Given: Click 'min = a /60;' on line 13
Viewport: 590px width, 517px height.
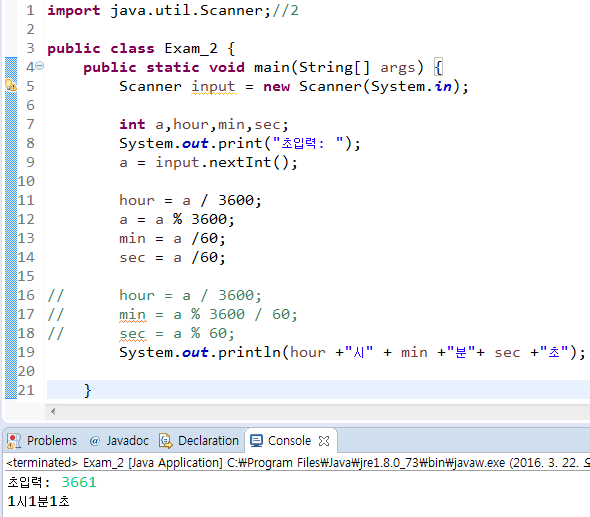Looking at the screenshot, I should (x=172, y=239).
